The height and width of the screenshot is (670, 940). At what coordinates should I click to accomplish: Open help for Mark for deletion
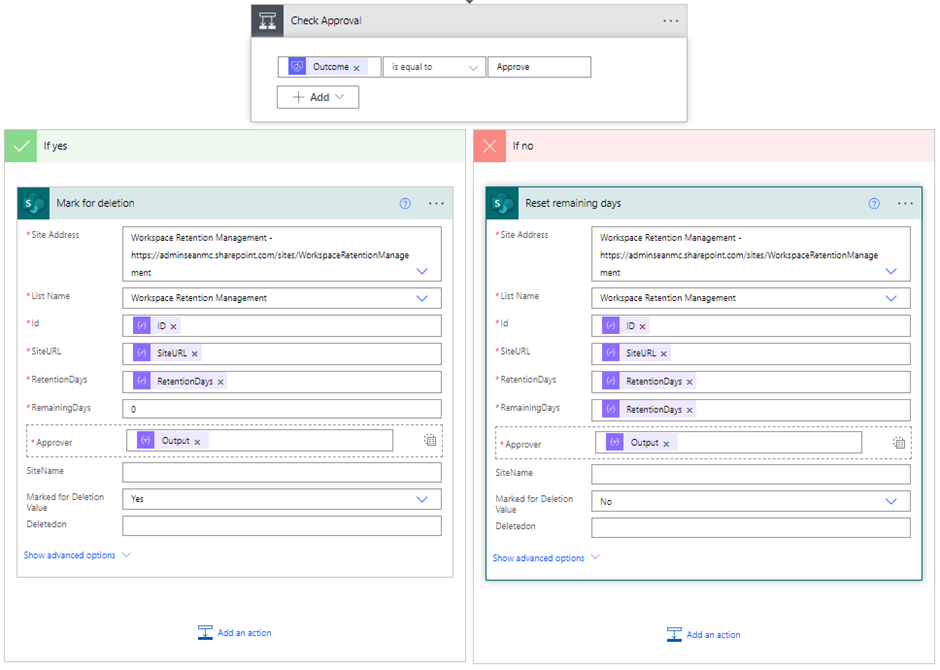[x=405, y=204]
